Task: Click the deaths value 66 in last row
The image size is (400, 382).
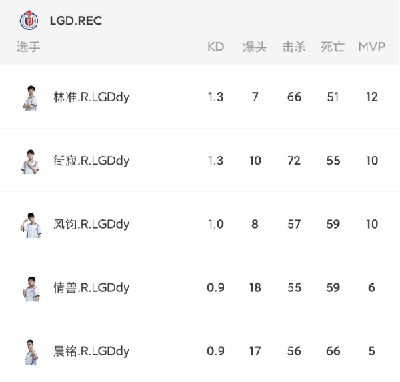Action: click(x=333, y=351)
